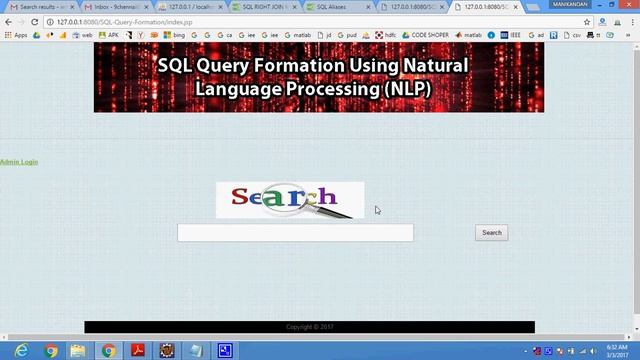Open the csv bookmark

pyautogui.click(x=572, y=35)
